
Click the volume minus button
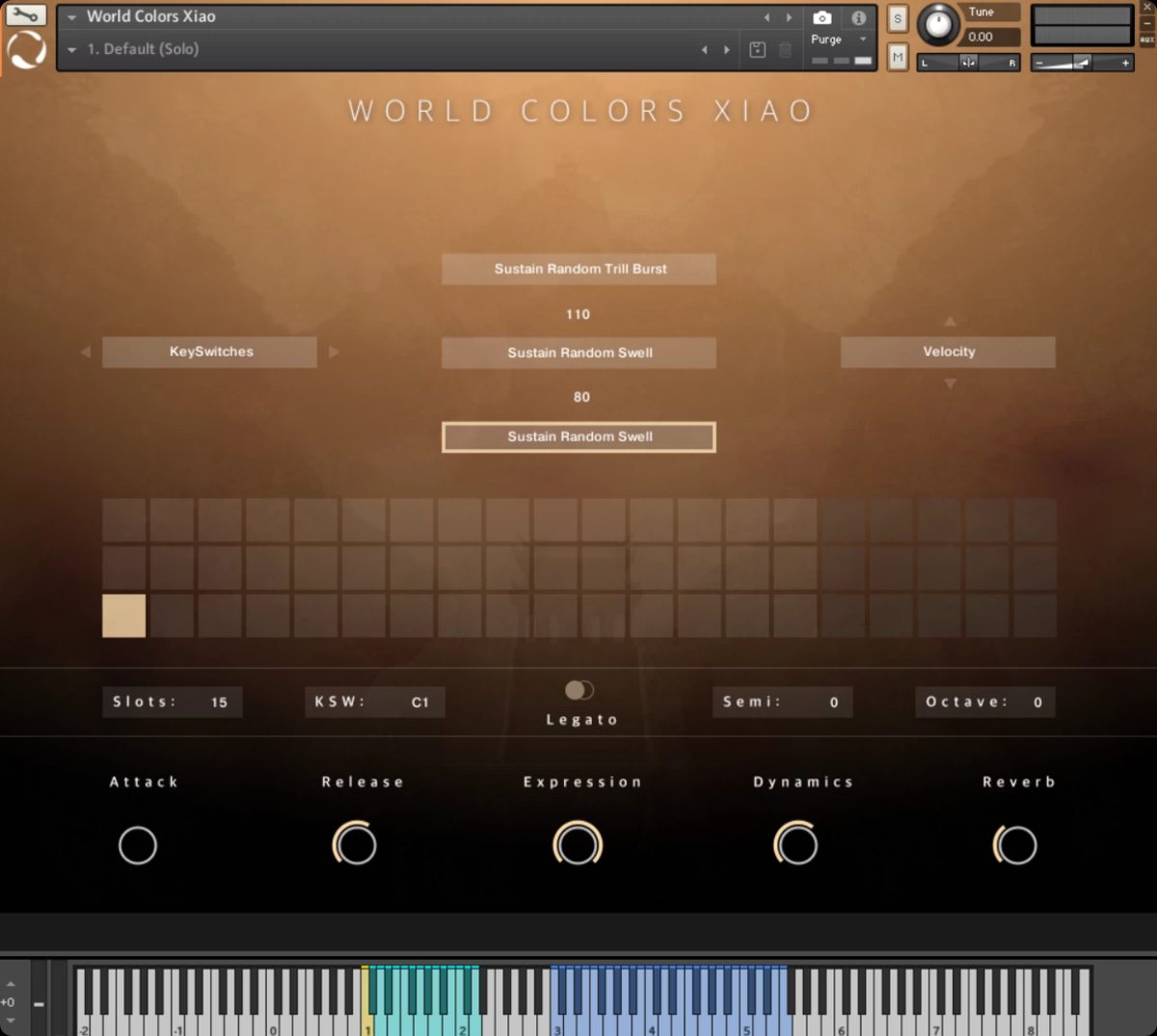[1040, 63]
